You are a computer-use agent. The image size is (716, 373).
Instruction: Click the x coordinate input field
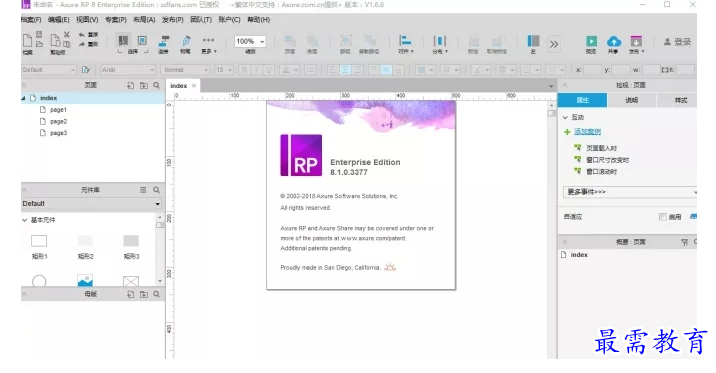pyautogui.click(x=592, y=70)
